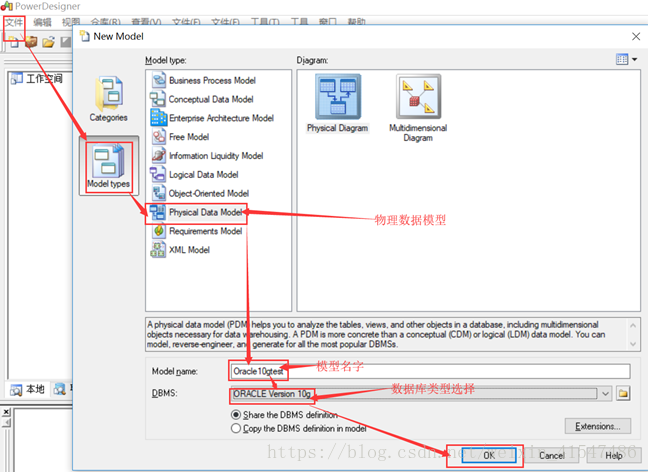The width and height of the screenshot is (648, 472).
Task: Choose XML Model icon
Action: [x=158, y=250]
